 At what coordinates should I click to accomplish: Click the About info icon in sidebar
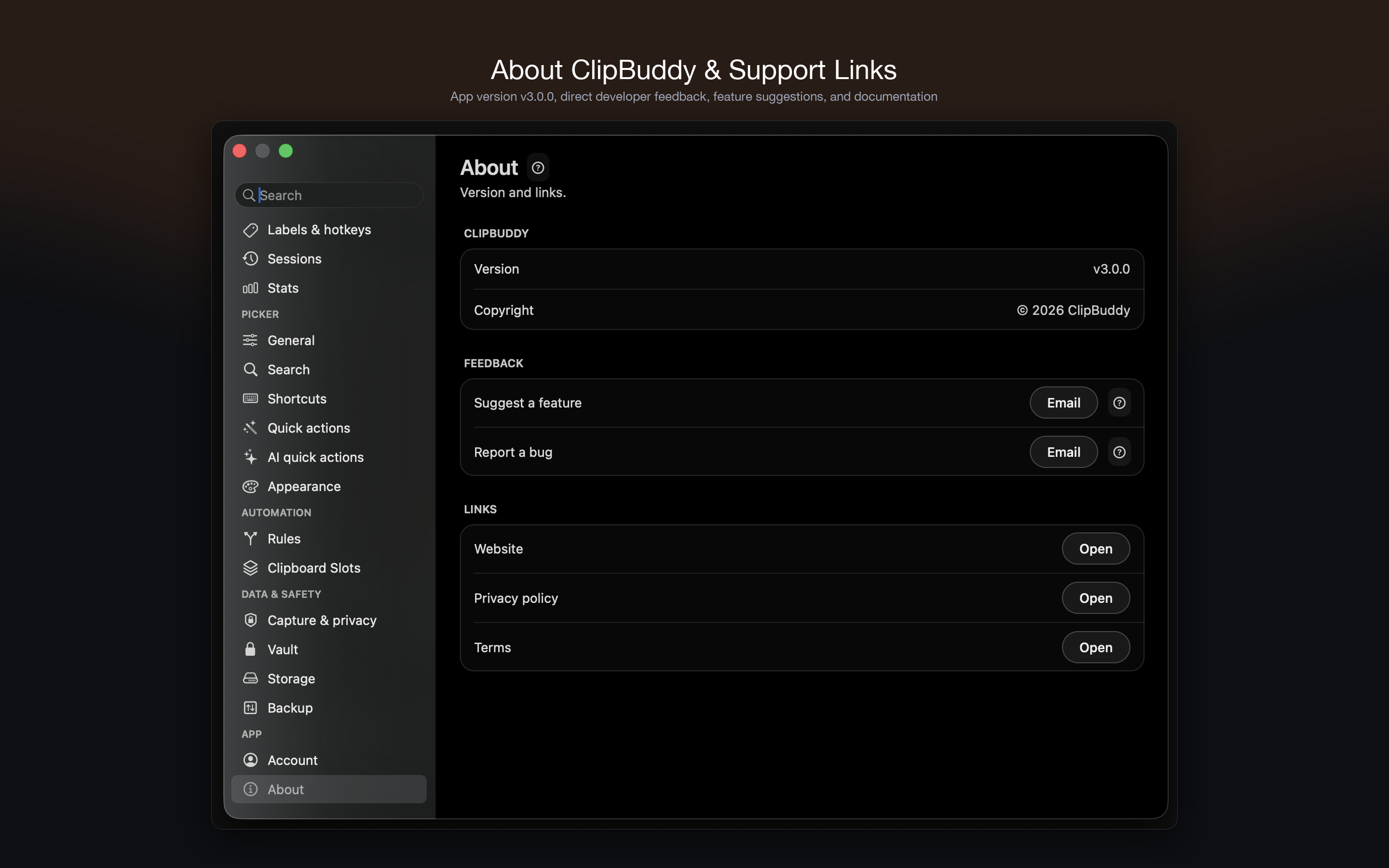(250, 789)
